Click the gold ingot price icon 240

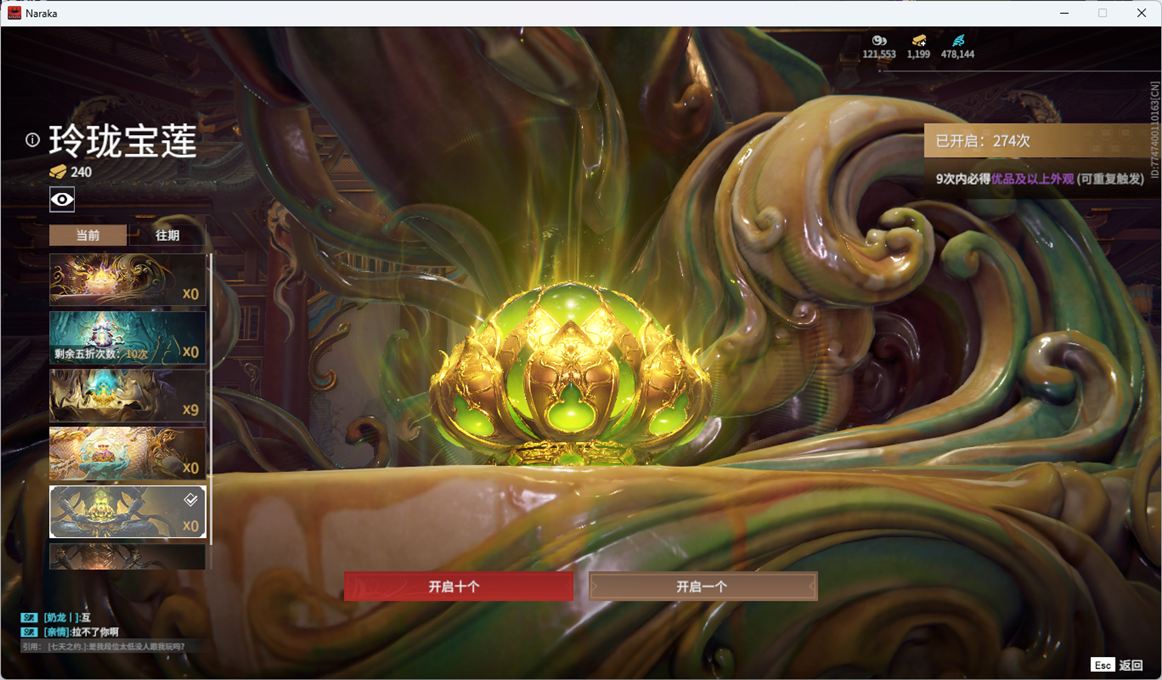pyautogui.click(x=58, y=172)
